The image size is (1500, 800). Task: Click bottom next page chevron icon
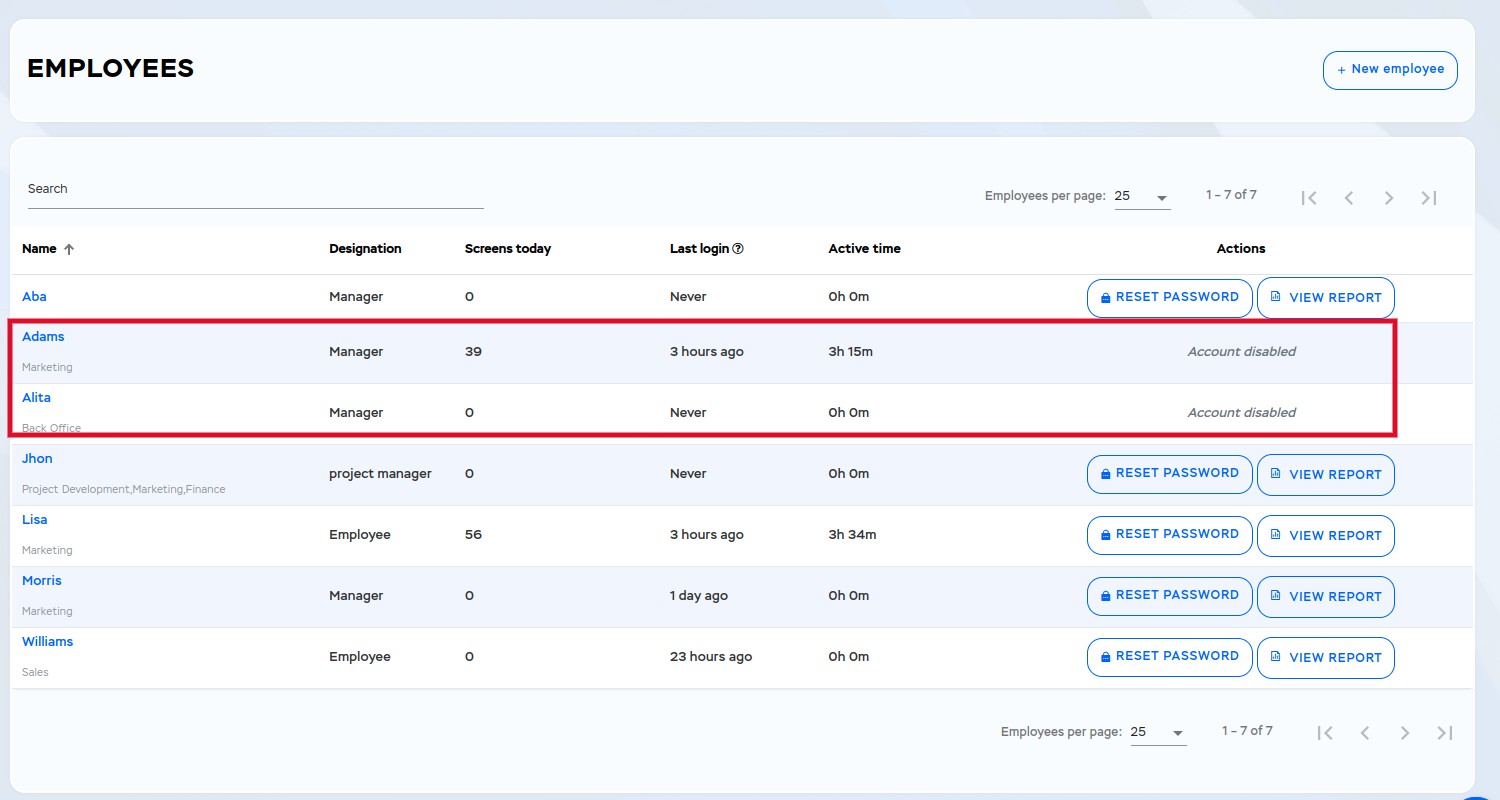coord(1405,733)
